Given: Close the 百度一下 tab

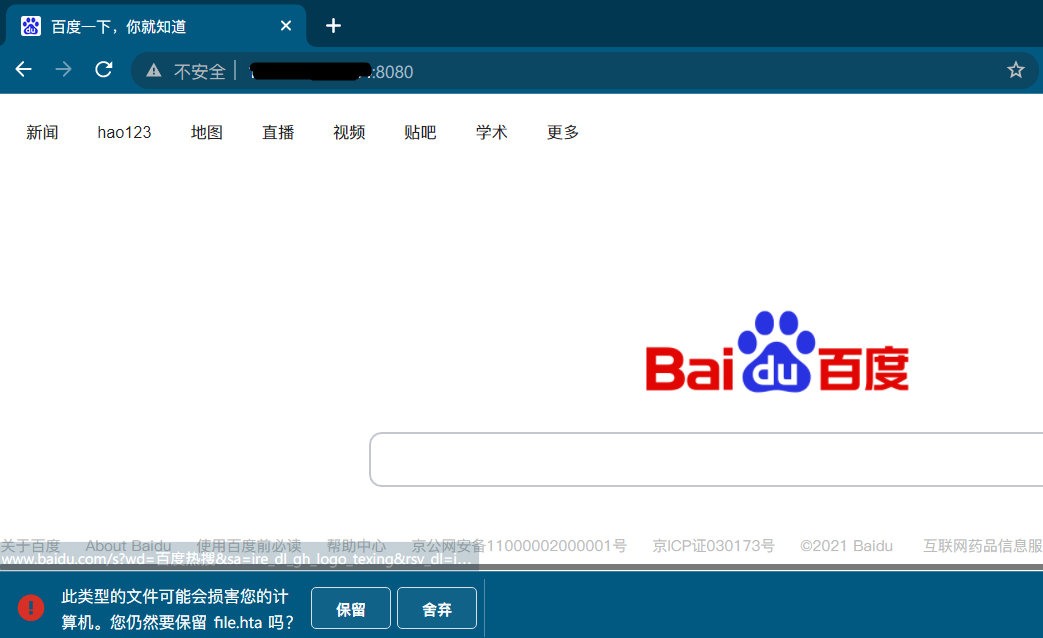Looking at the screenshot, I should pyautogui.click(x=286, y=26).
